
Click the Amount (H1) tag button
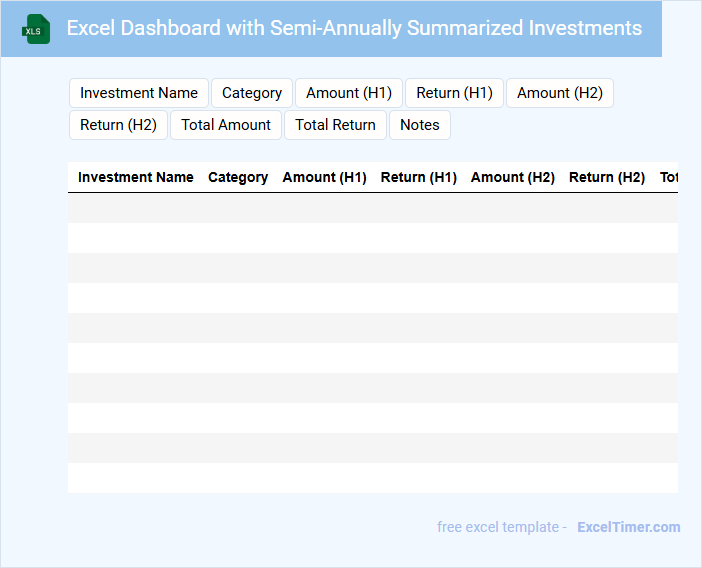tap(349, 93)
